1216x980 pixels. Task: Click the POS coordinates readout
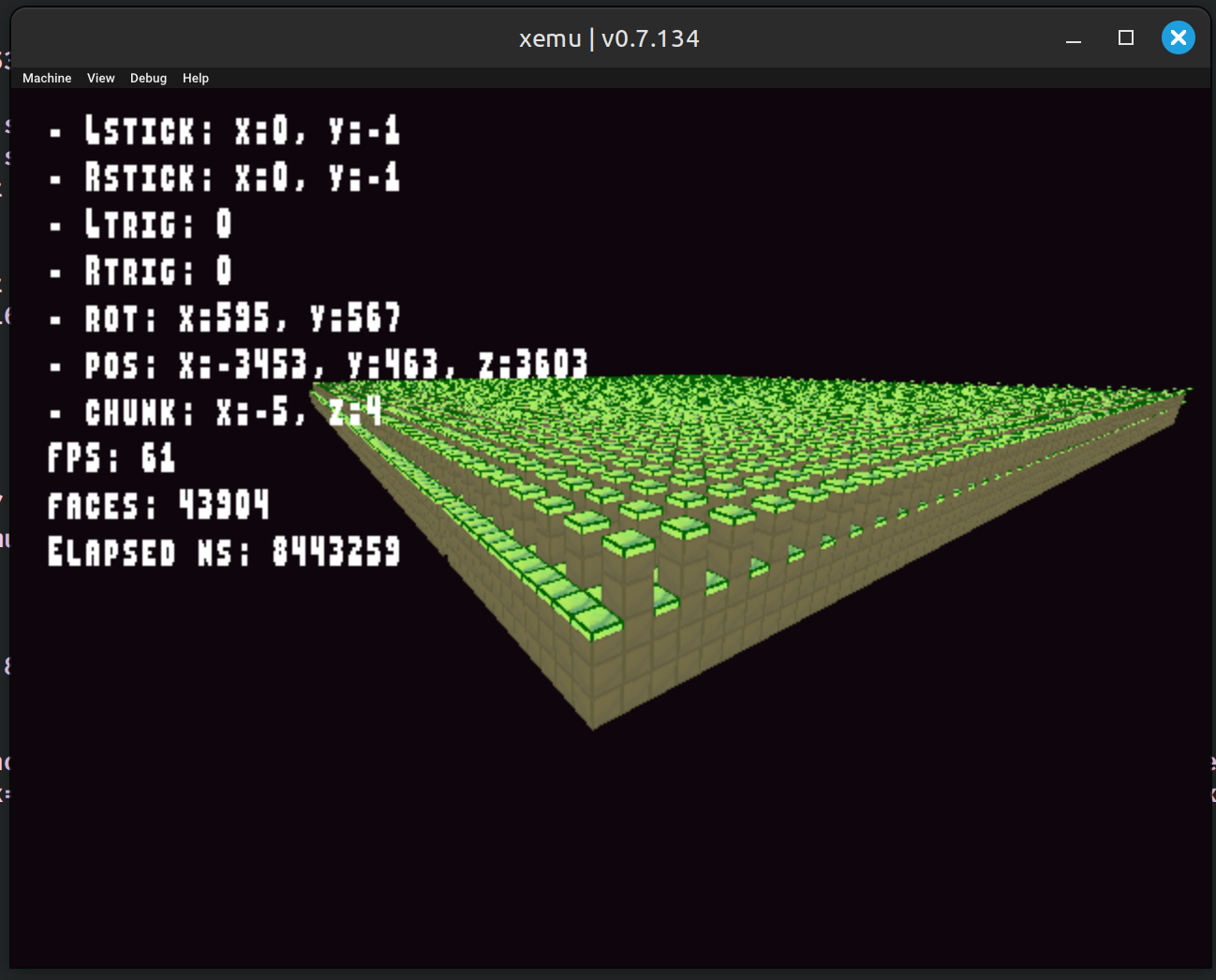319,364
